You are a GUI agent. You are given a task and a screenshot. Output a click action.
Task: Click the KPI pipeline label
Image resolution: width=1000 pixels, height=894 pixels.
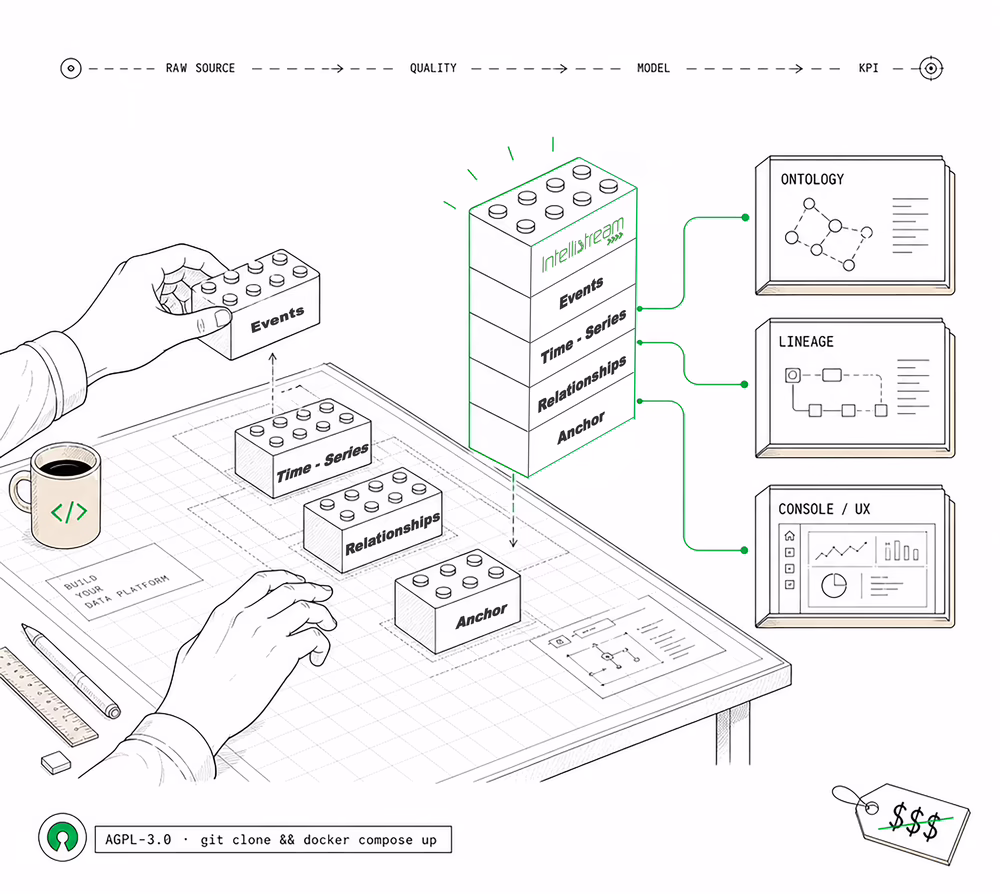coord(868,68)
